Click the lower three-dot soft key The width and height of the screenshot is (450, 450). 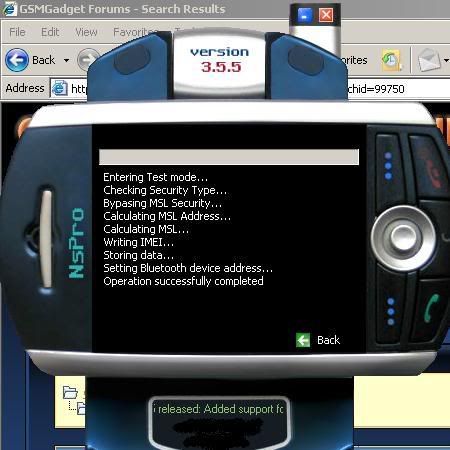[391, 312]
